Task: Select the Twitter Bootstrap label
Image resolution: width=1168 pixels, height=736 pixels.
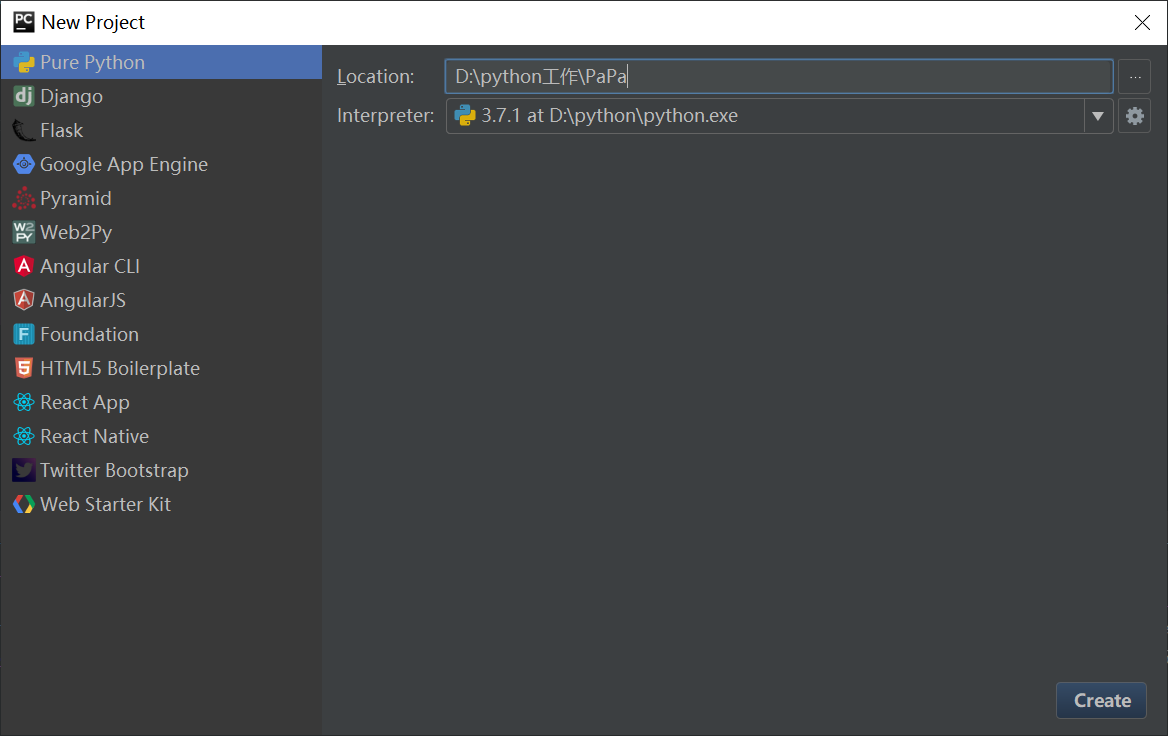Action: (114, 470)
